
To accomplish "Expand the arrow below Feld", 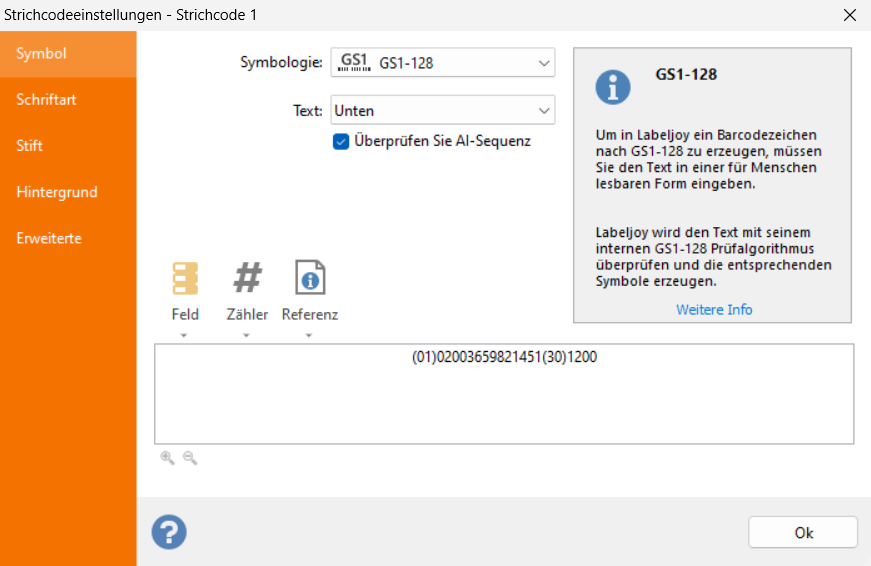I will 184,335.
